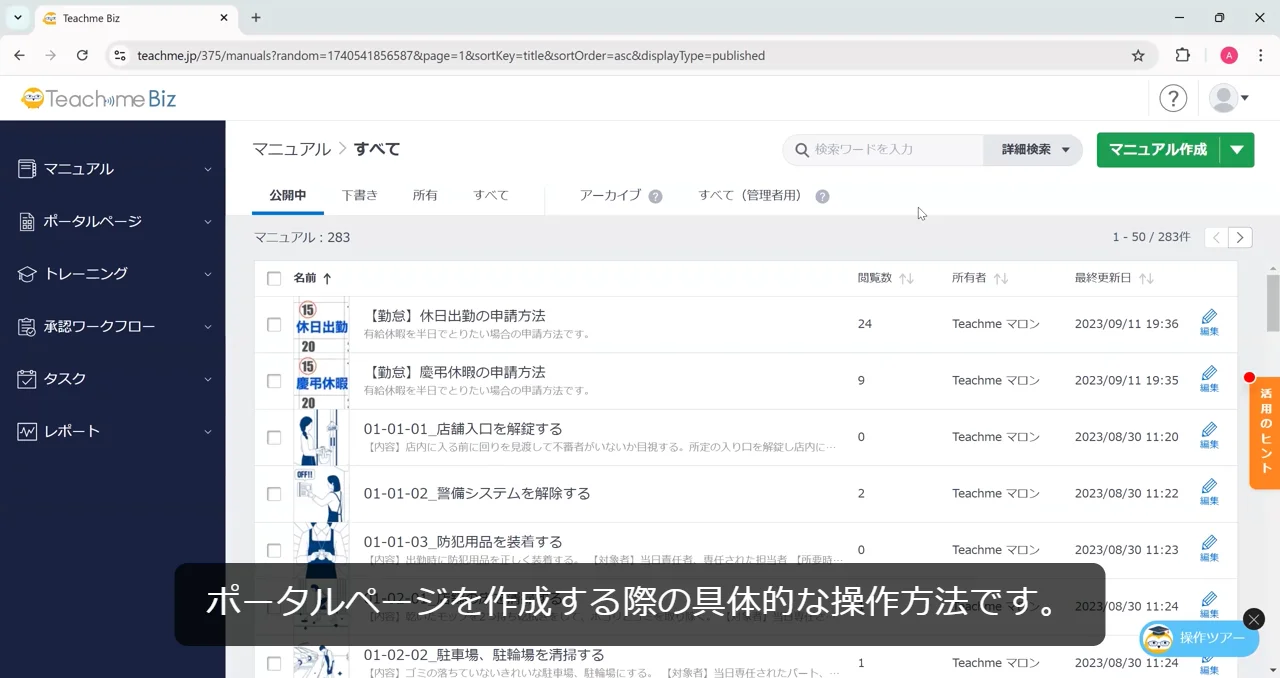
Task: Go to the next page arrow
Action: pyautogui.click(x=1240, y=237)
